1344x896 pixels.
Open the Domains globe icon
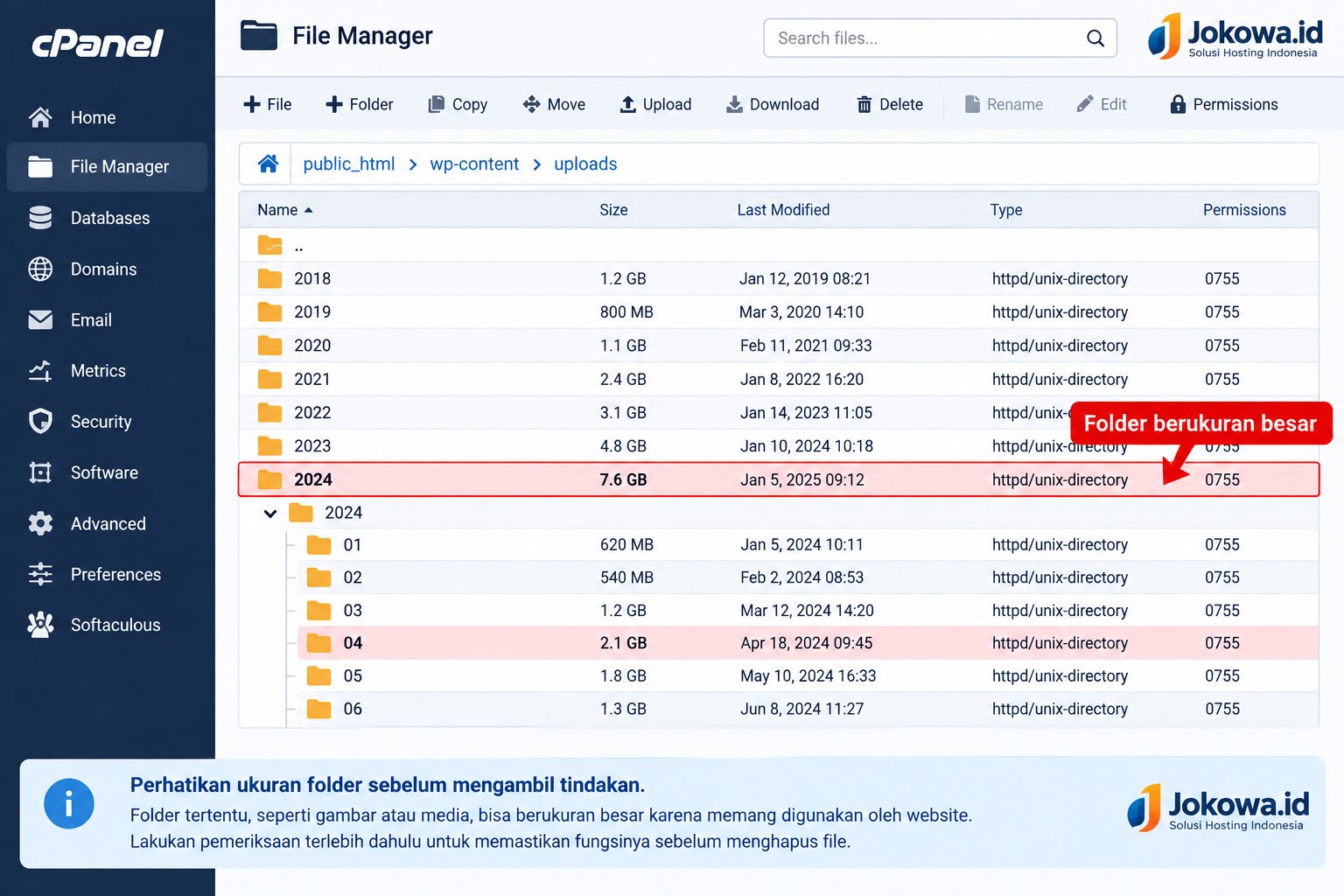tap(40, 269)
